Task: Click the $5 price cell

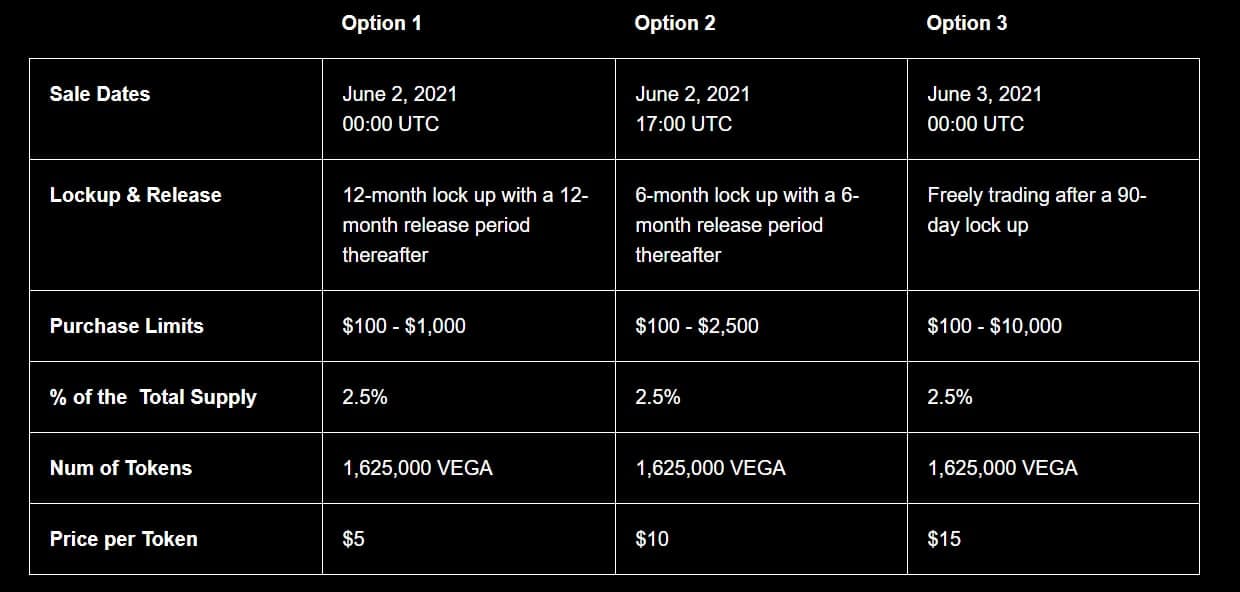Action: [468, 539]
